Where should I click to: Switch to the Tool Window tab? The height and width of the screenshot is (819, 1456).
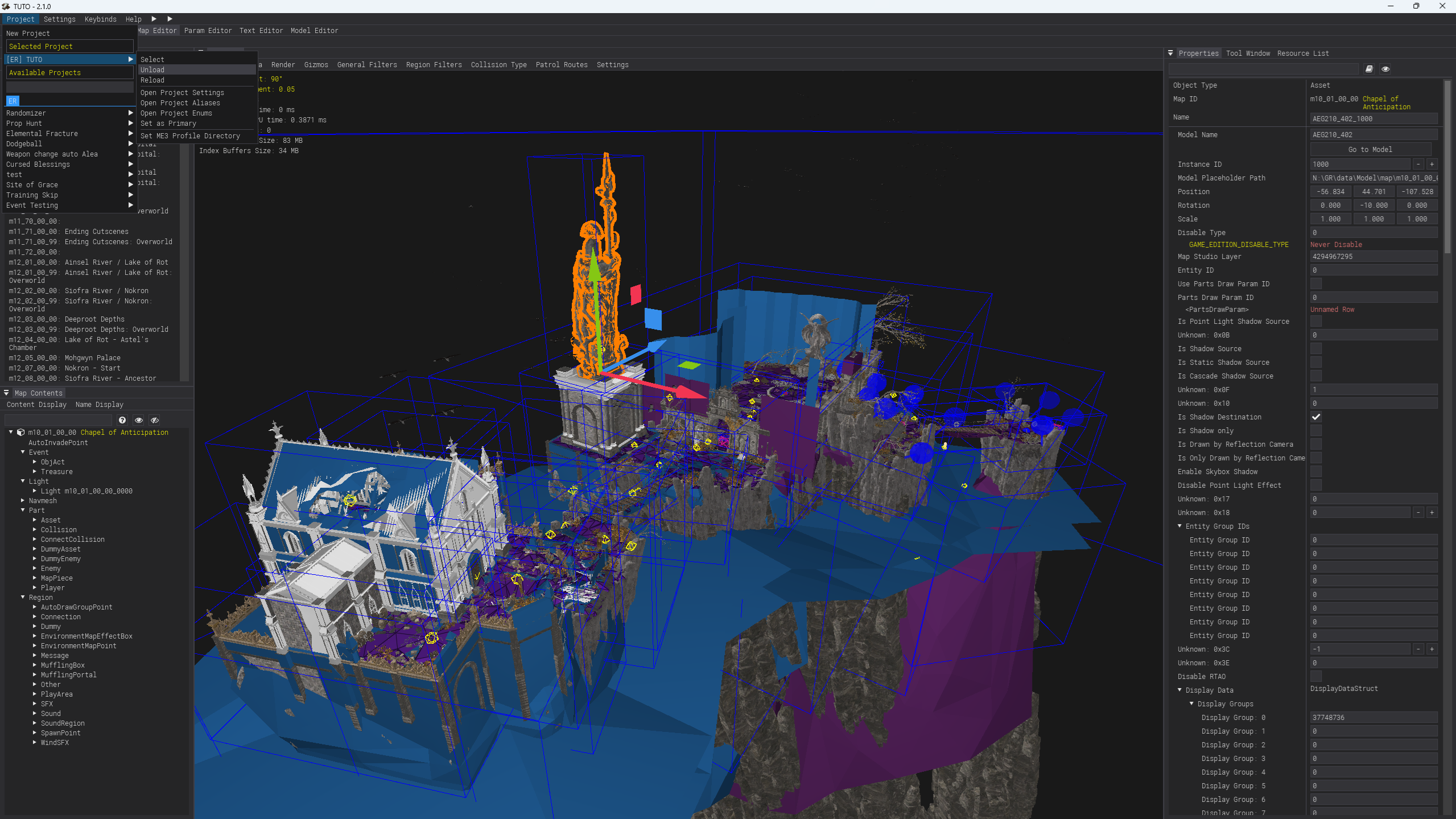(x=1248, y=53)
